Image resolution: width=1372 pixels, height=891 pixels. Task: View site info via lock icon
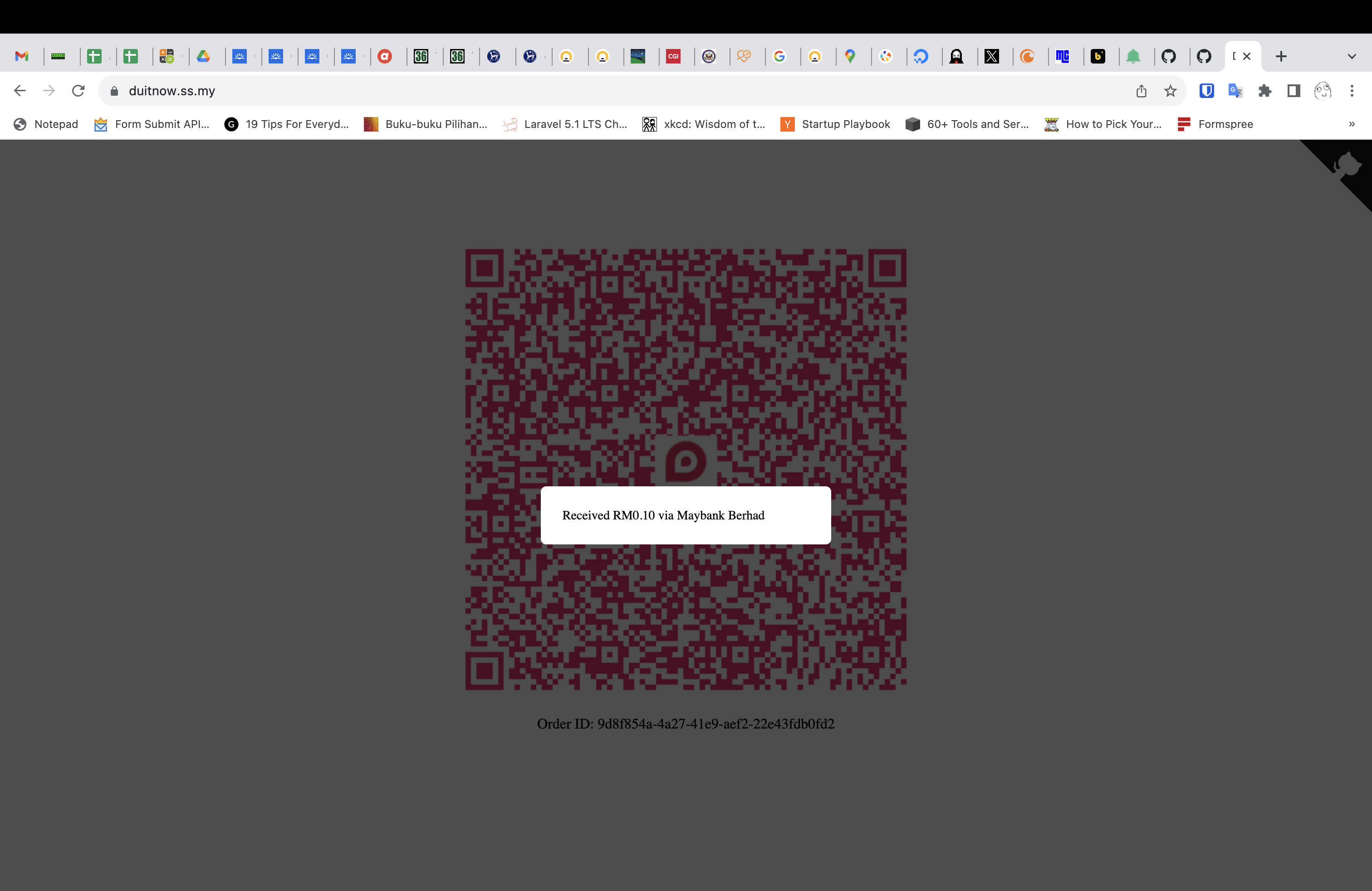tap(114, 91)
